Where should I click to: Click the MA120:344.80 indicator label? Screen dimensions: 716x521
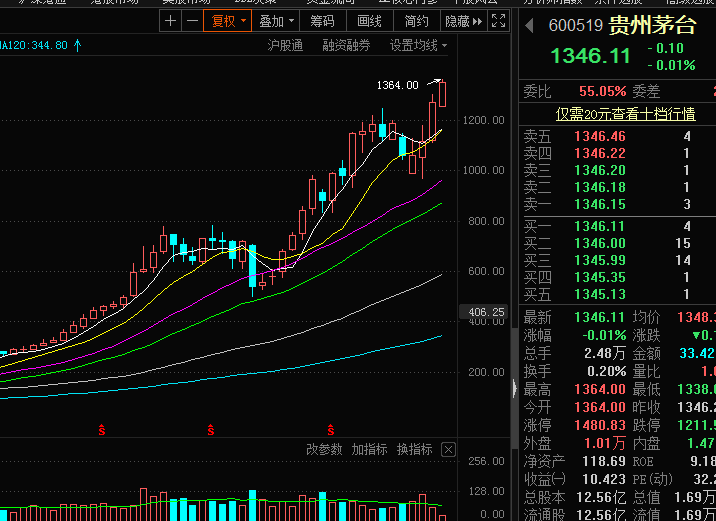click(33, 45)
